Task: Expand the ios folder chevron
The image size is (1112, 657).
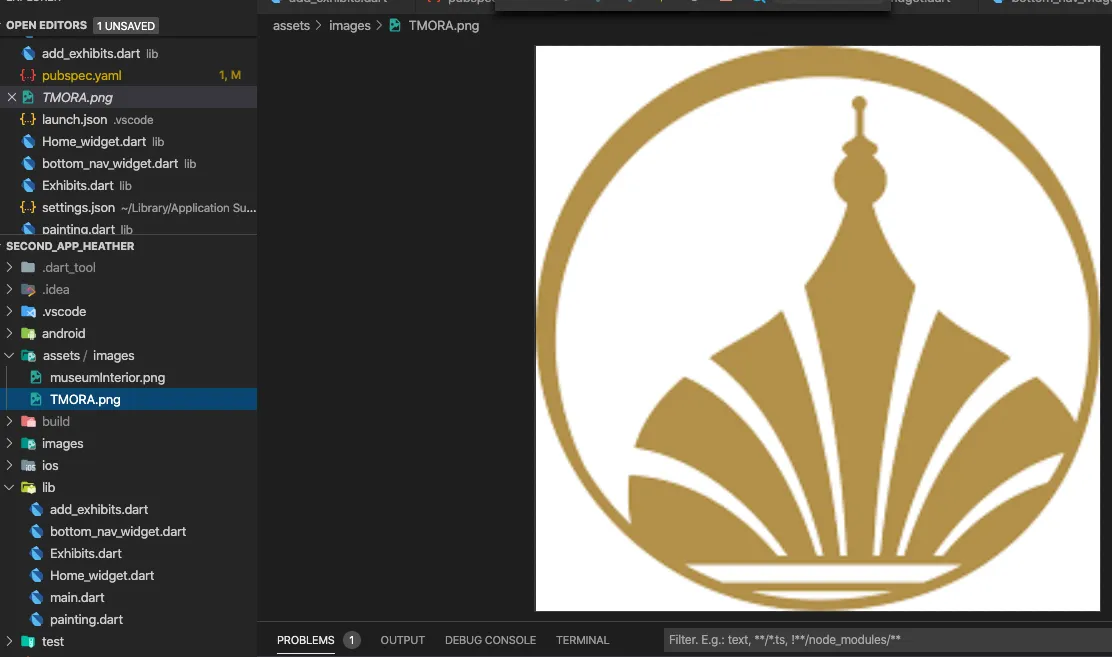Action: point(9,465)
